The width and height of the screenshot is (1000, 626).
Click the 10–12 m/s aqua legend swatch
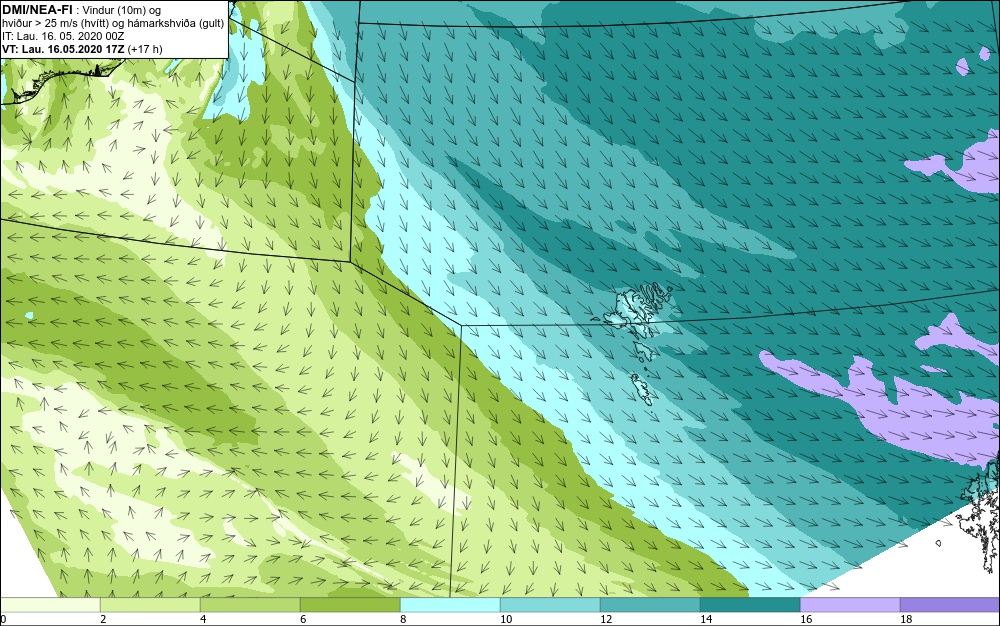[550, 604]
